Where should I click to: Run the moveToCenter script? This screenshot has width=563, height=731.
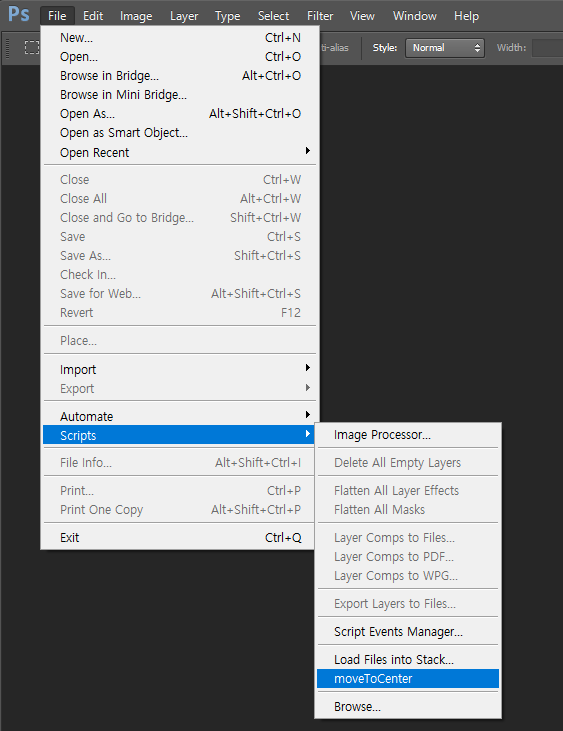coord(408,679)
